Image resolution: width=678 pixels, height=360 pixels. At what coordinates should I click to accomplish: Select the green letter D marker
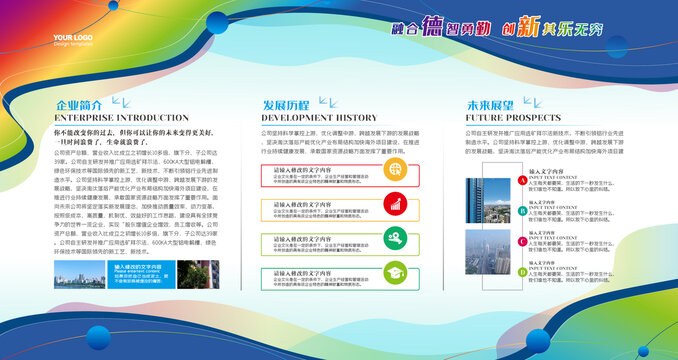(522, 272)
